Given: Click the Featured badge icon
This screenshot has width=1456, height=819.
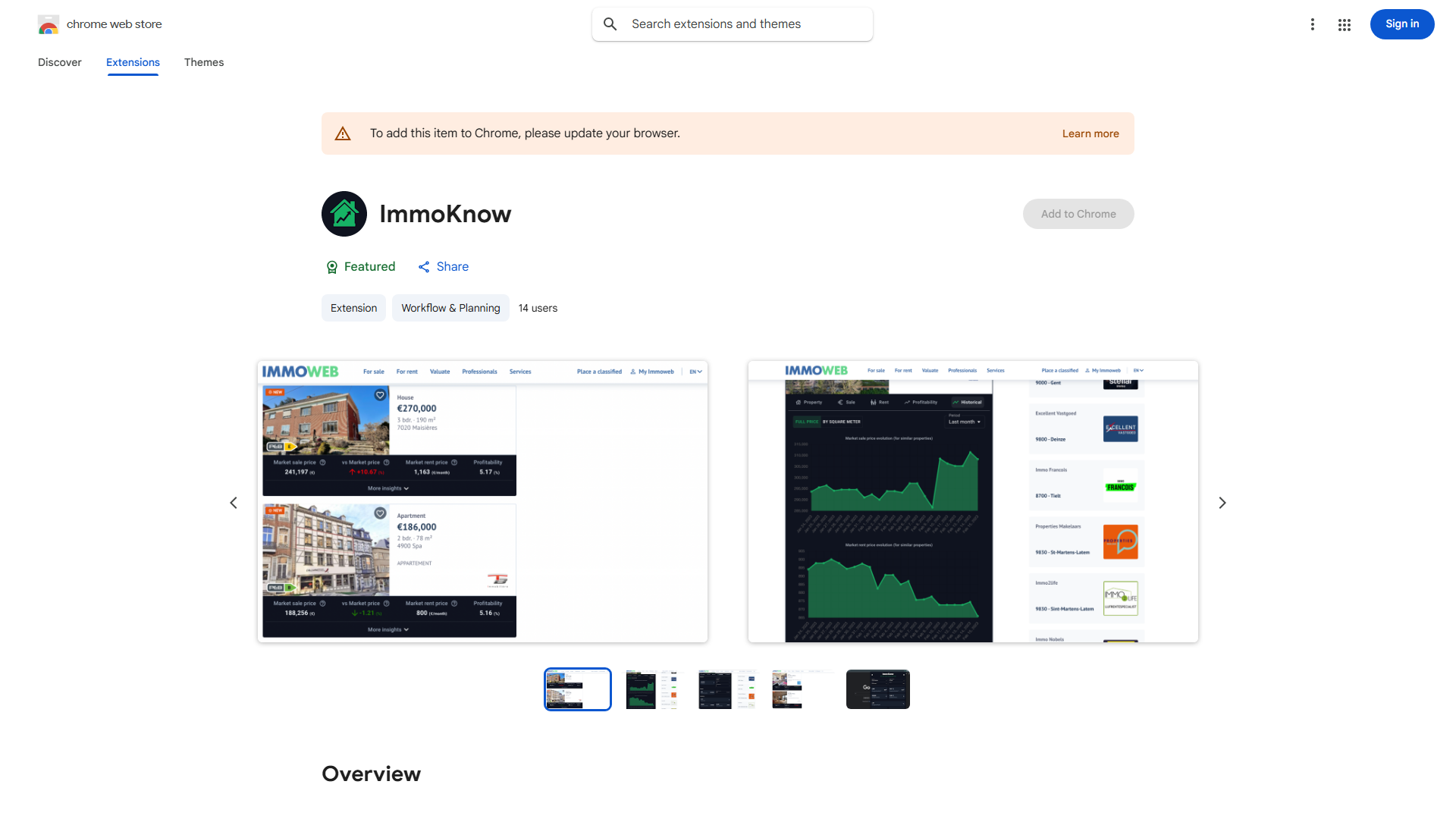Looking at the screenshot, I should pyautogui.click(x=332, y=267).
